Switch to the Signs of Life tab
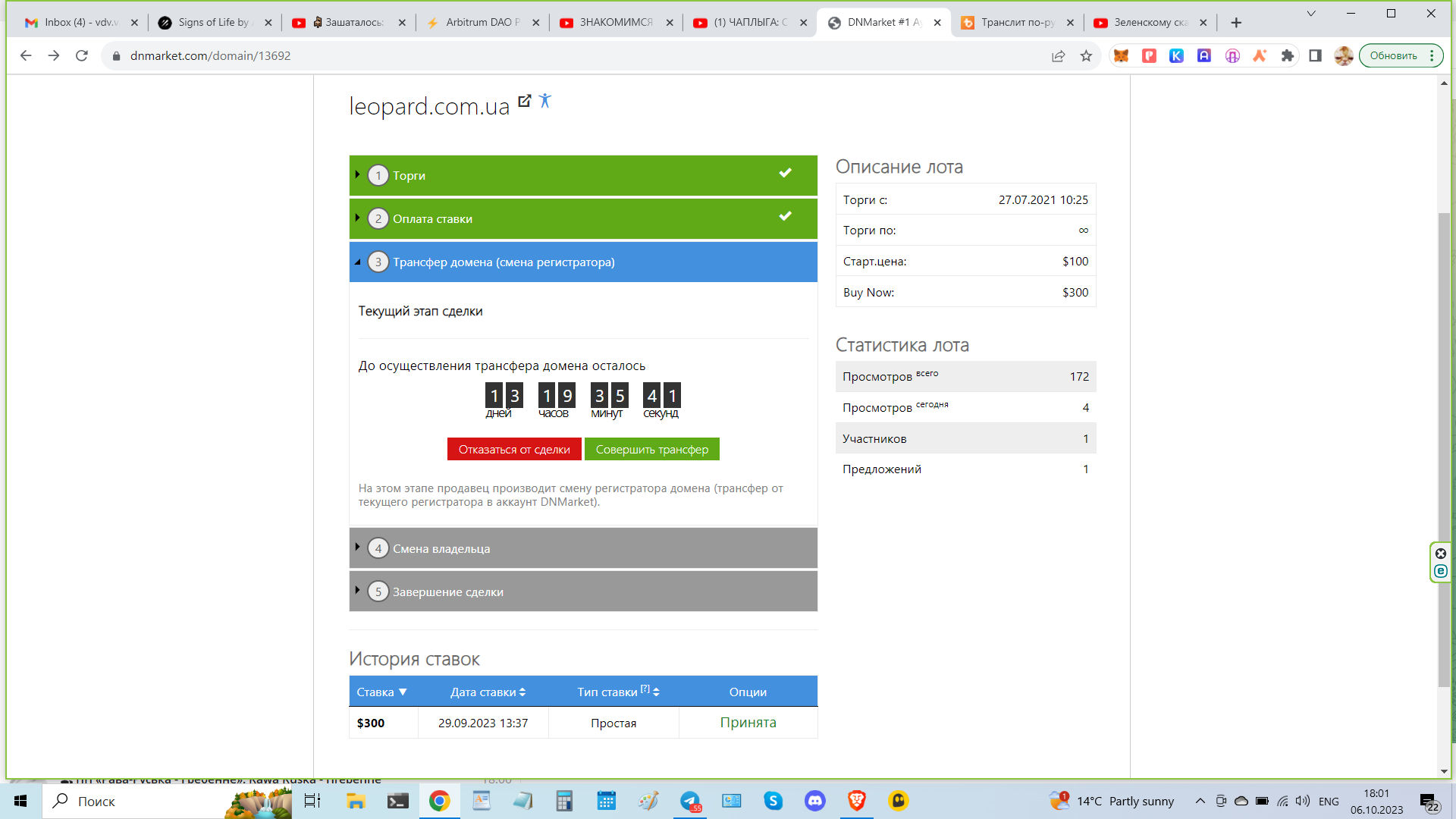 click(x=215, y=22)
